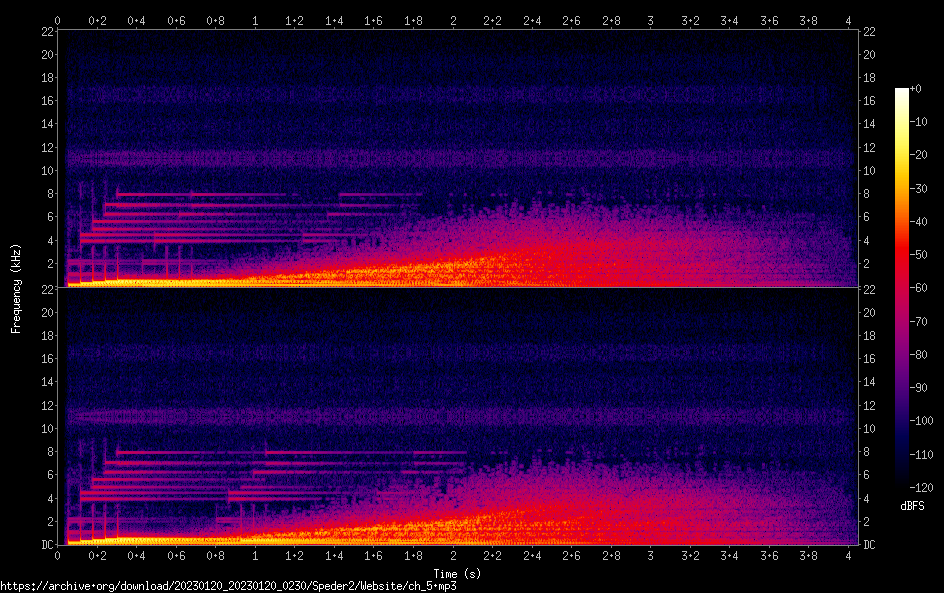Click the 'DC' label at bottom left
Viewport: 944px width, 593px height.
click(46, 544)
